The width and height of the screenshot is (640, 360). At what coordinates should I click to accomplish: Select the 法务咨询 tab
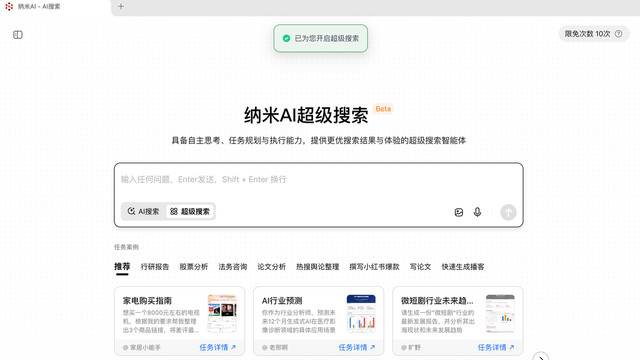233,267
